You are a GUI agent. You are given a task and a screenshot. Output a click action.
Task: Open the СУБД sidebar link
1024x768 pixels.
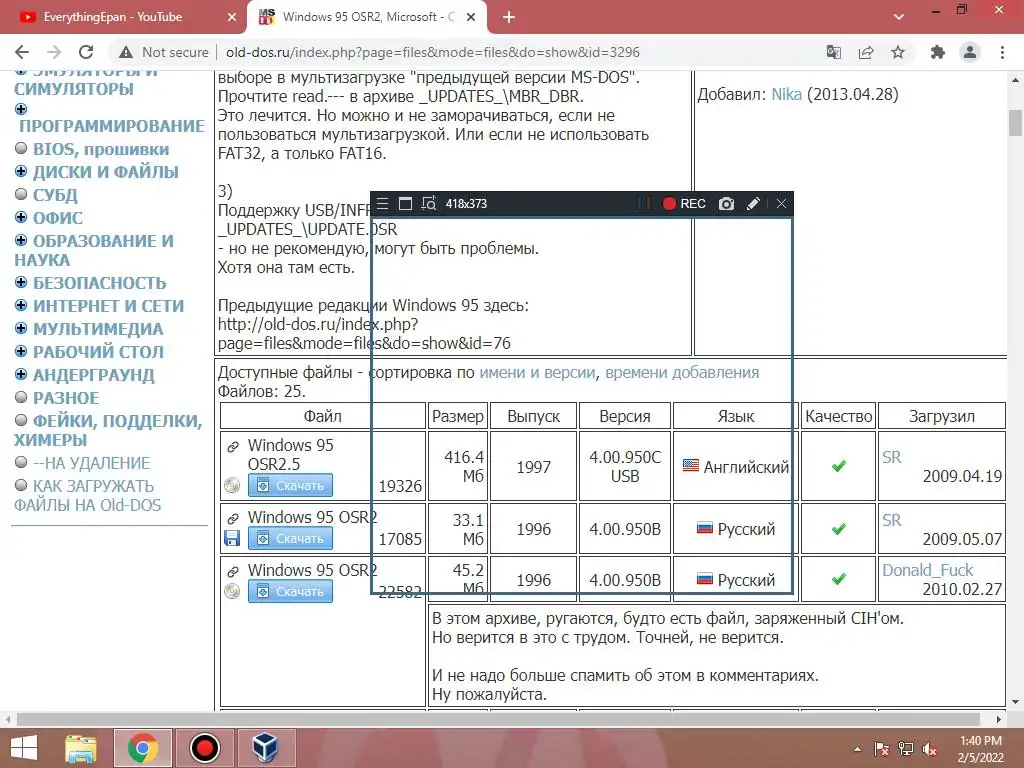coord(56,195)
